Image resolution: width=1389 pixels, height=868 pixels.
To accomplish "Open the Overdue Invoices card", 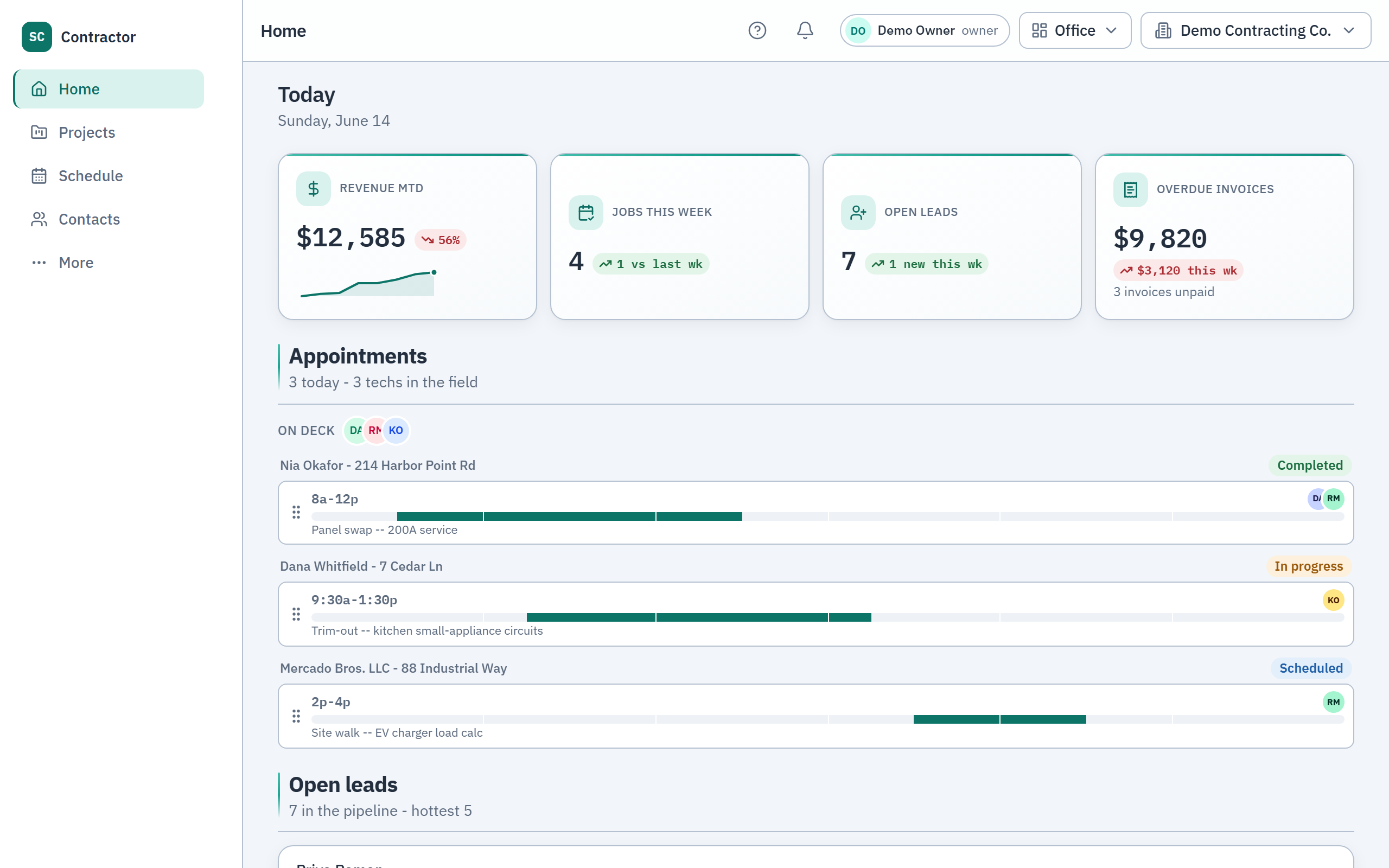I will (1224, 237).
